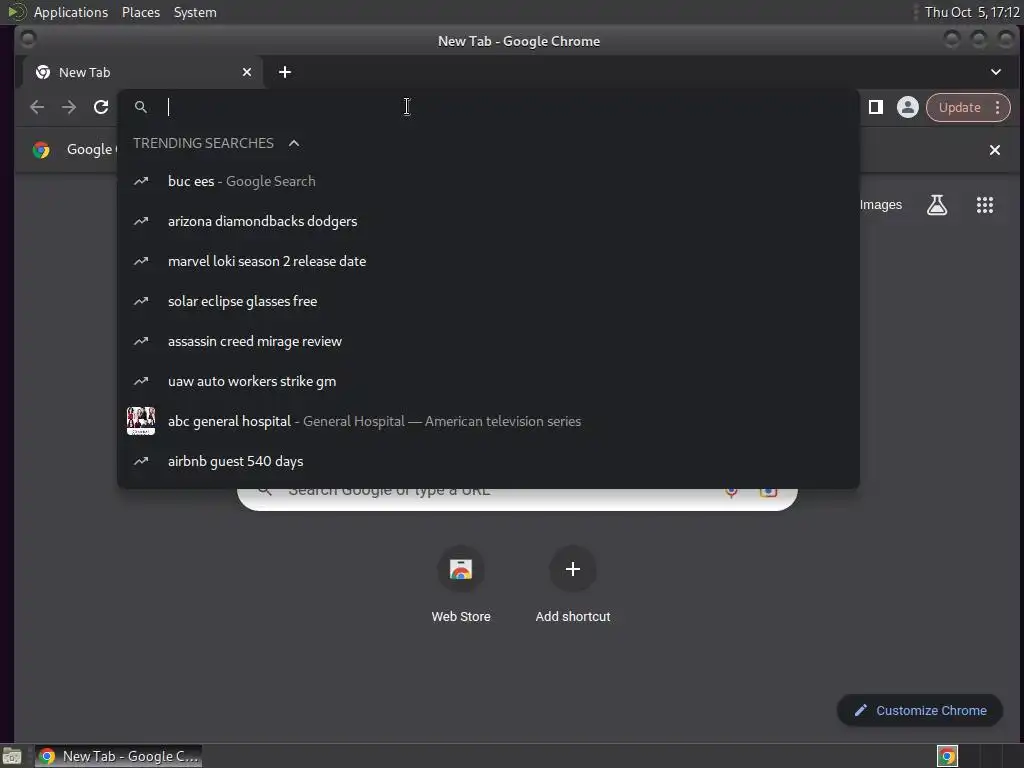Screen dimensions: 1024x768
Task: Open the Places menu
Action: click(141, 12)
